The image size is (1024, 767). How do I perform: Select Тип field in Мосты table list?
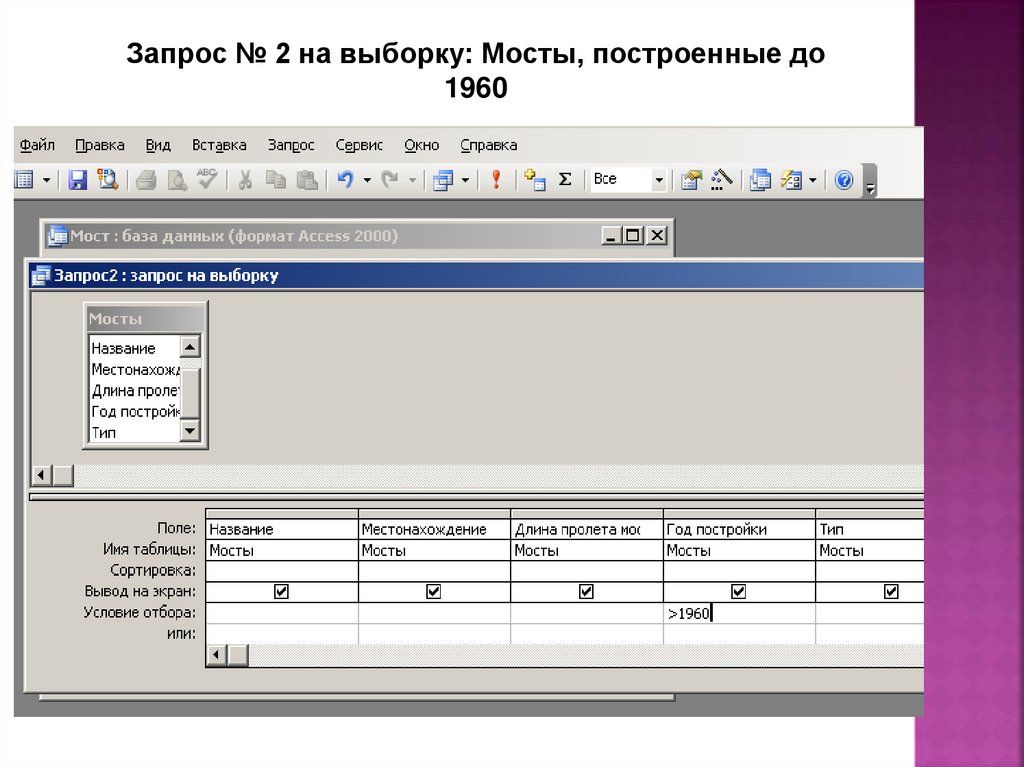click(x=104, y=433)
